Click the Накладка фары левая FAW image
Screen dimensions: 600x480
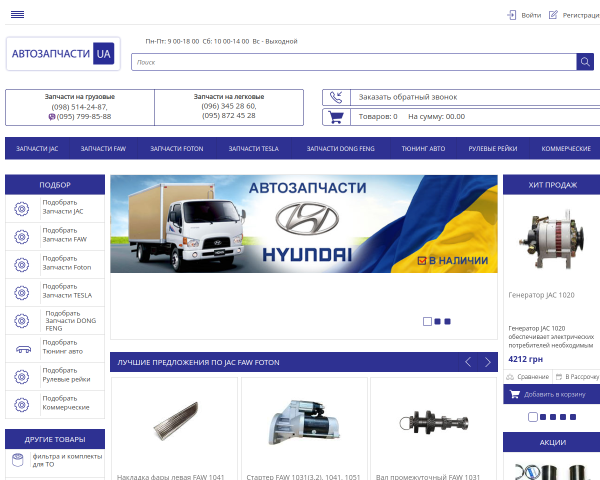pos(176,421)
